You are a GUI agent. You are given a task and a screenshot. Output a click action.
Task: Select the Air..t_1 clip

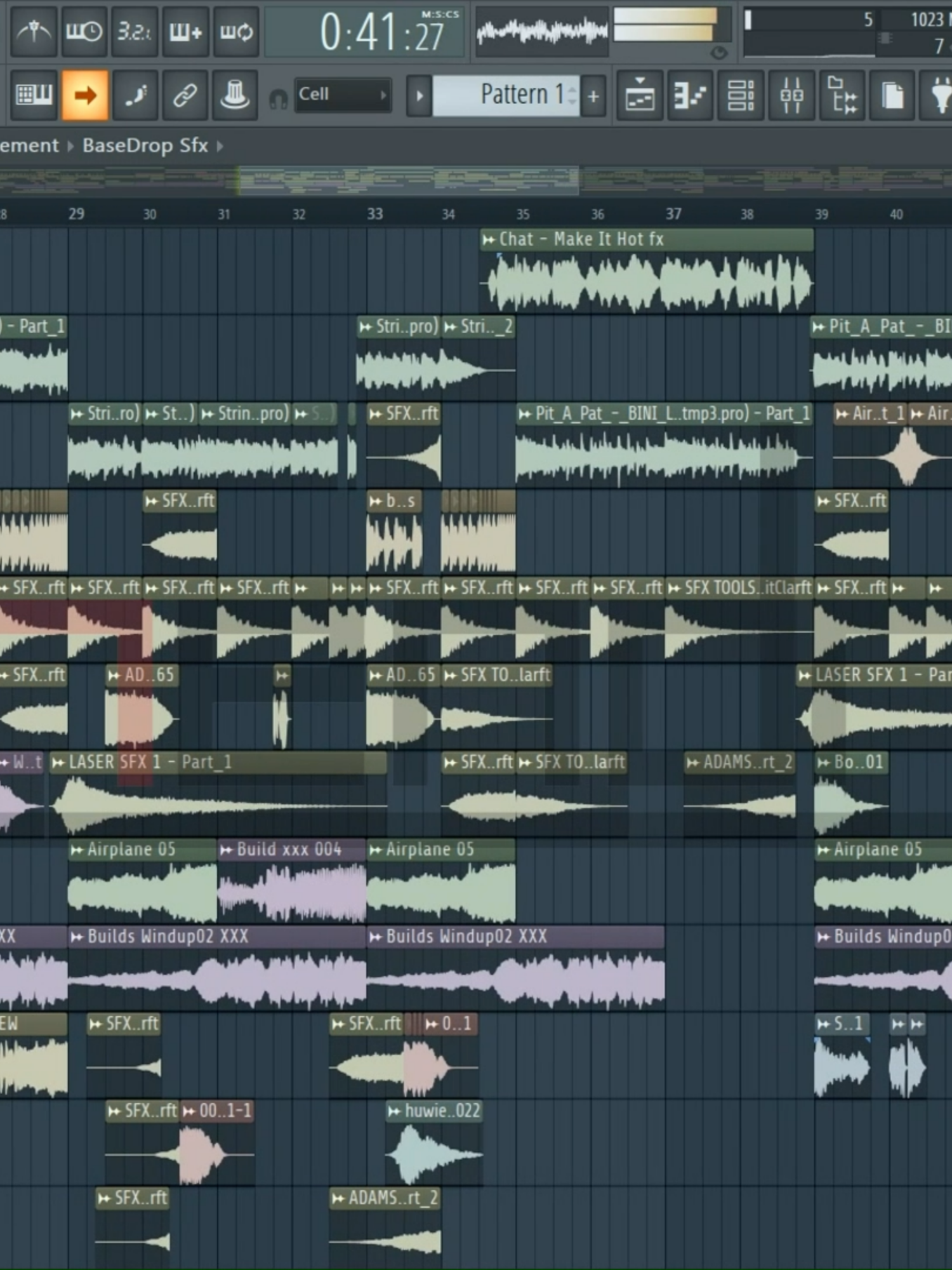(x=870, y=444)
